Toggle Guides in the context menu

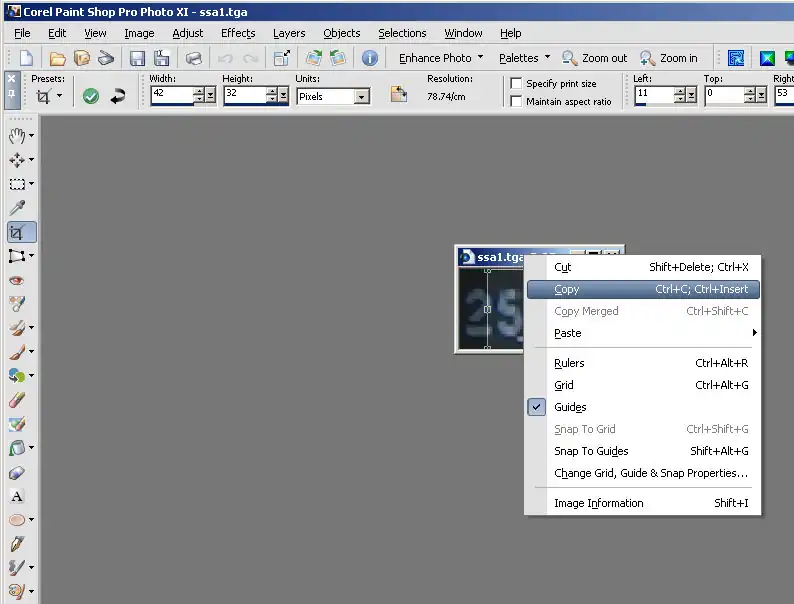570,407
